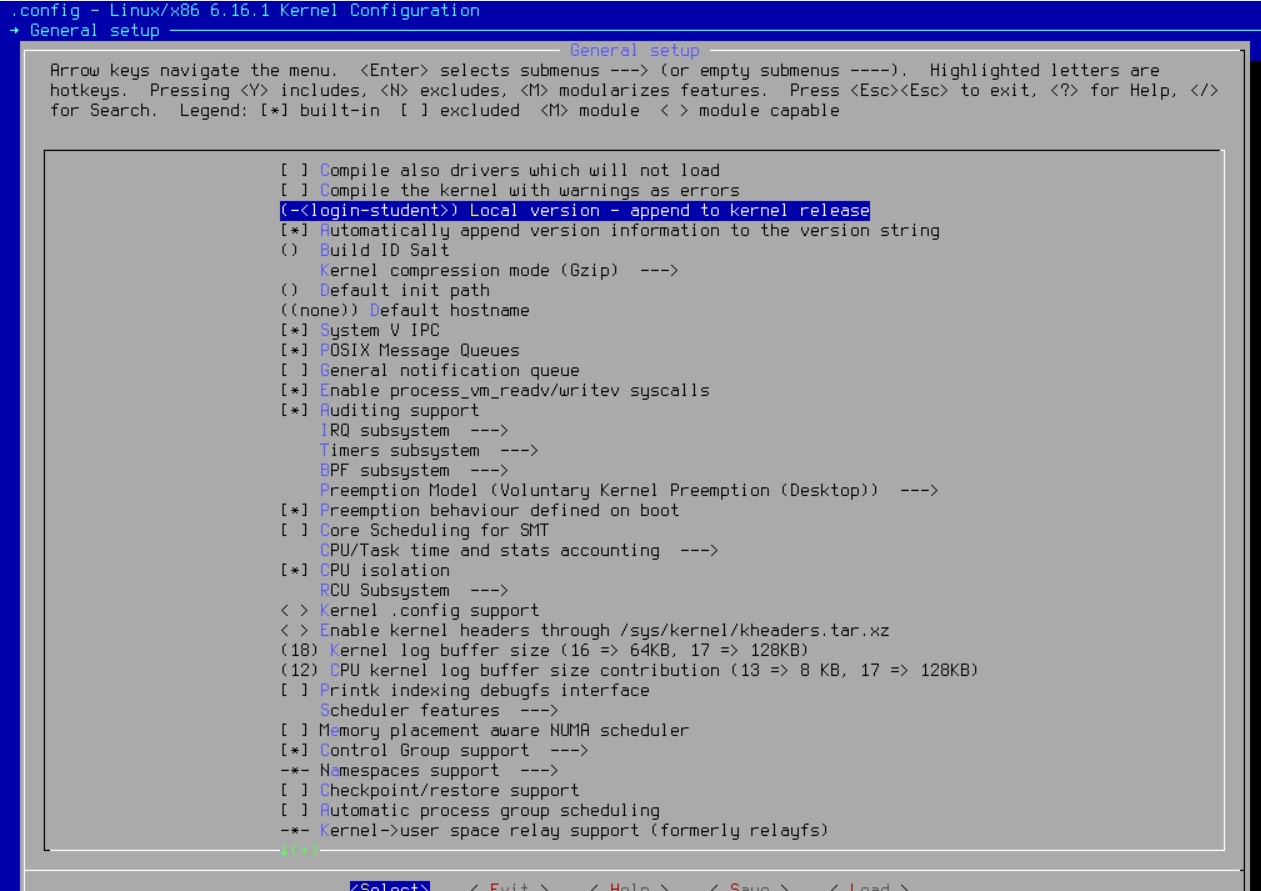The width and height of the screenshot is (1261, 891).
Task: Click the < Help > button
Action: click(x=630, y=886)
